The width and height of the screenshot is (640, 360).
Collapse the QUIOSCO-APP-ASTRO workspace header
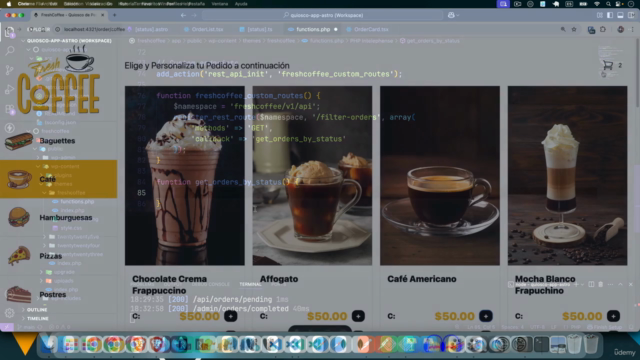(x=69, y=41)
